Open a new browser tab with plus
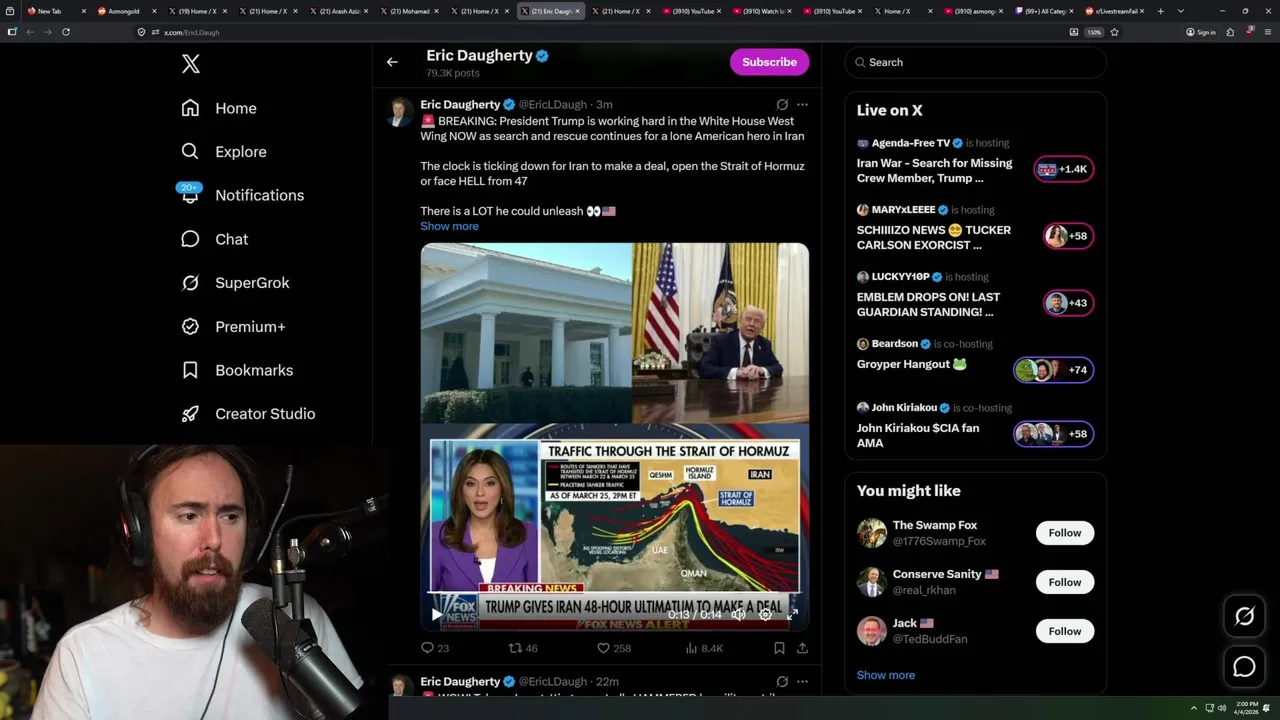The image size is (1280, 720). [x=1161, y=11]
